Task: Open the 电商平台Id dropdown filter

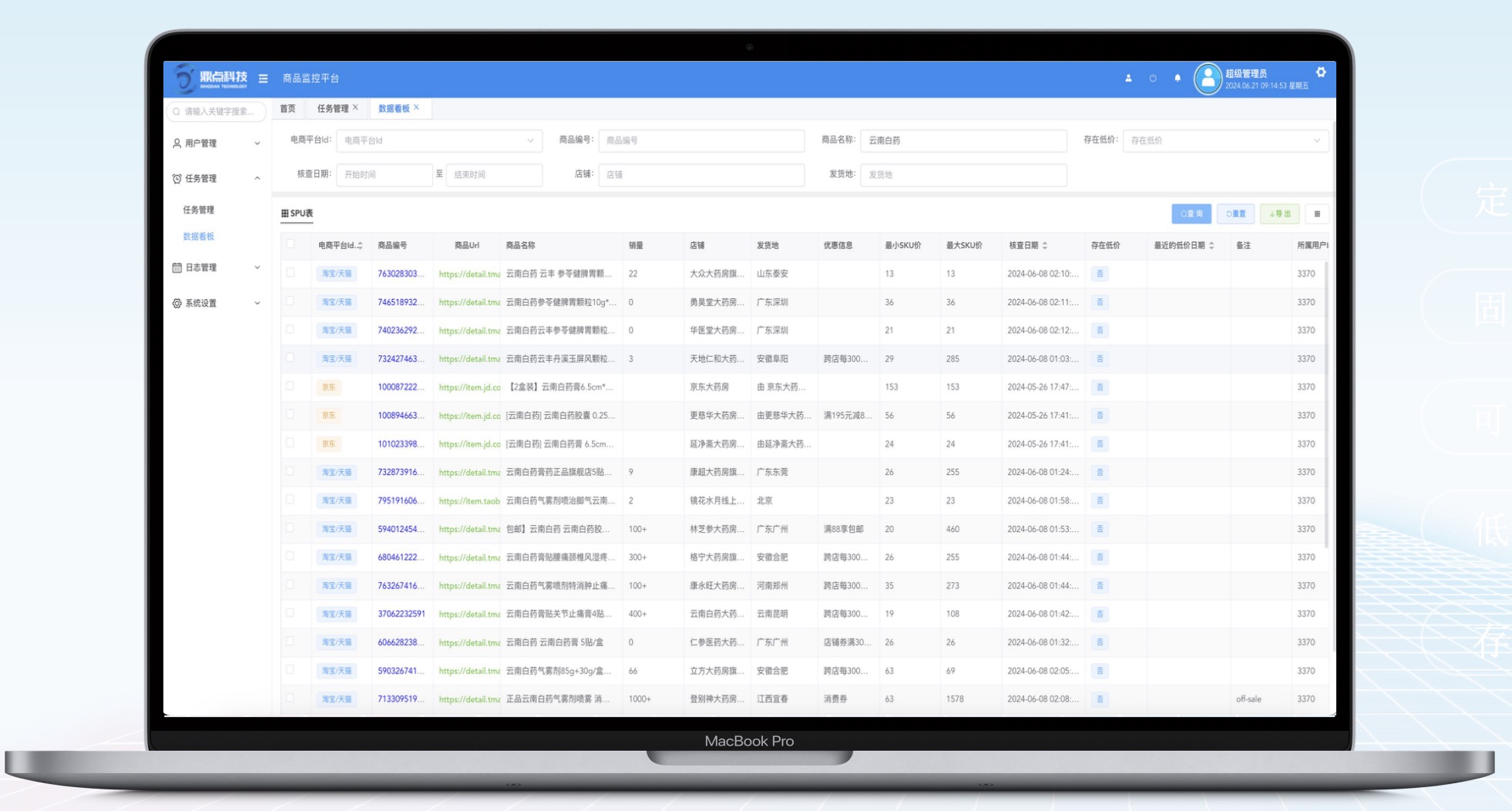Action: 438,140
